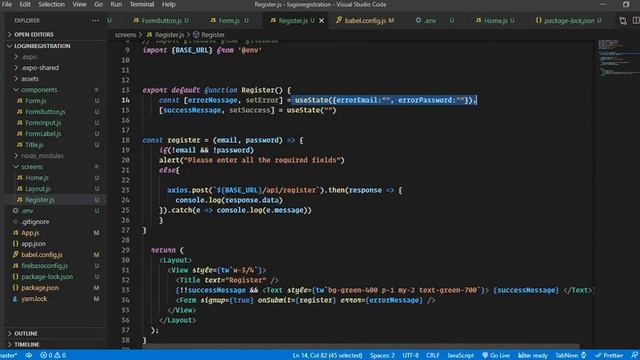Viewport: 640px width, 360px height.
Task: Click the package.json braces icon in tree
Action: (x=16, y=288)
